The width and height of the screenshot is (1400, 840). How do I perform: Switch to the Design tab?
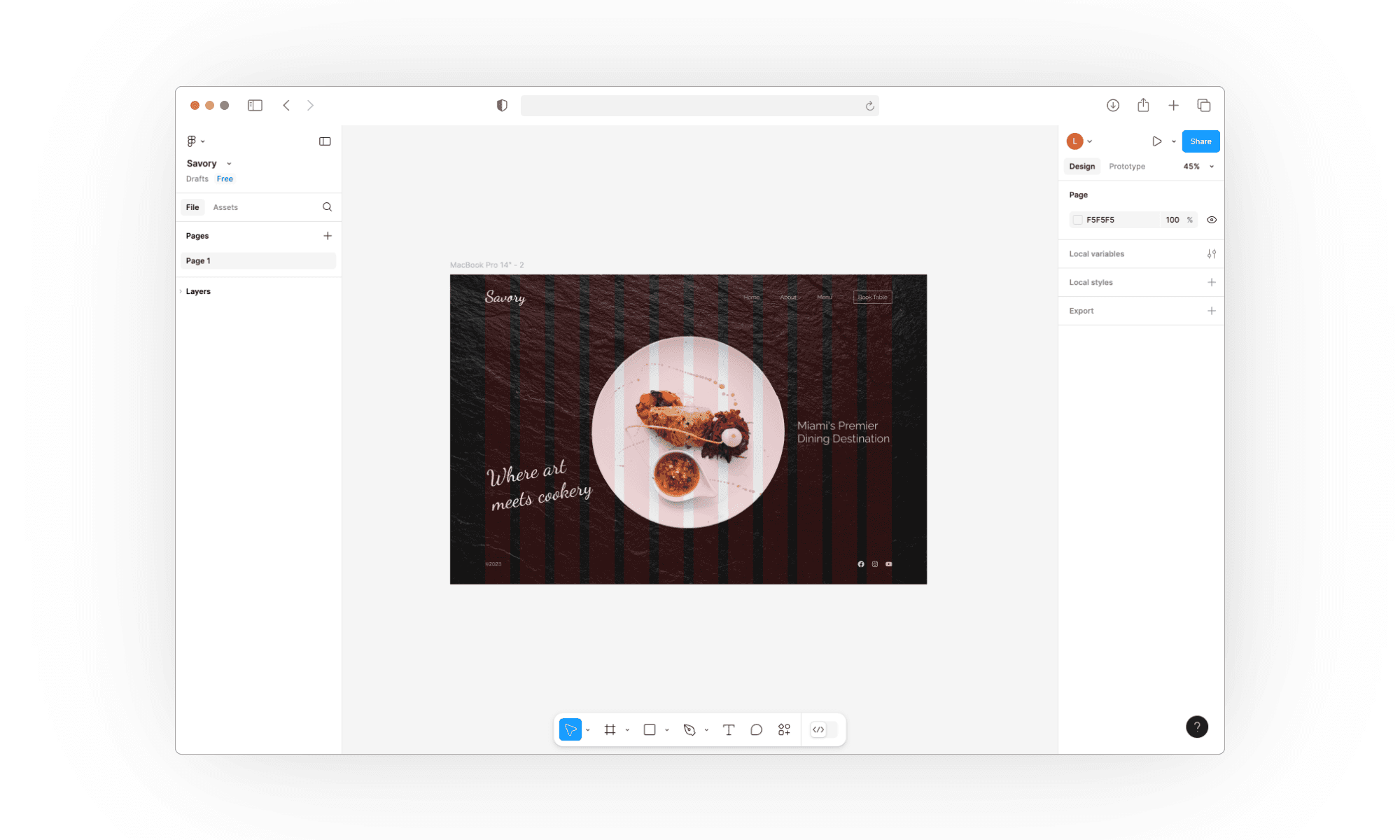1082,166
